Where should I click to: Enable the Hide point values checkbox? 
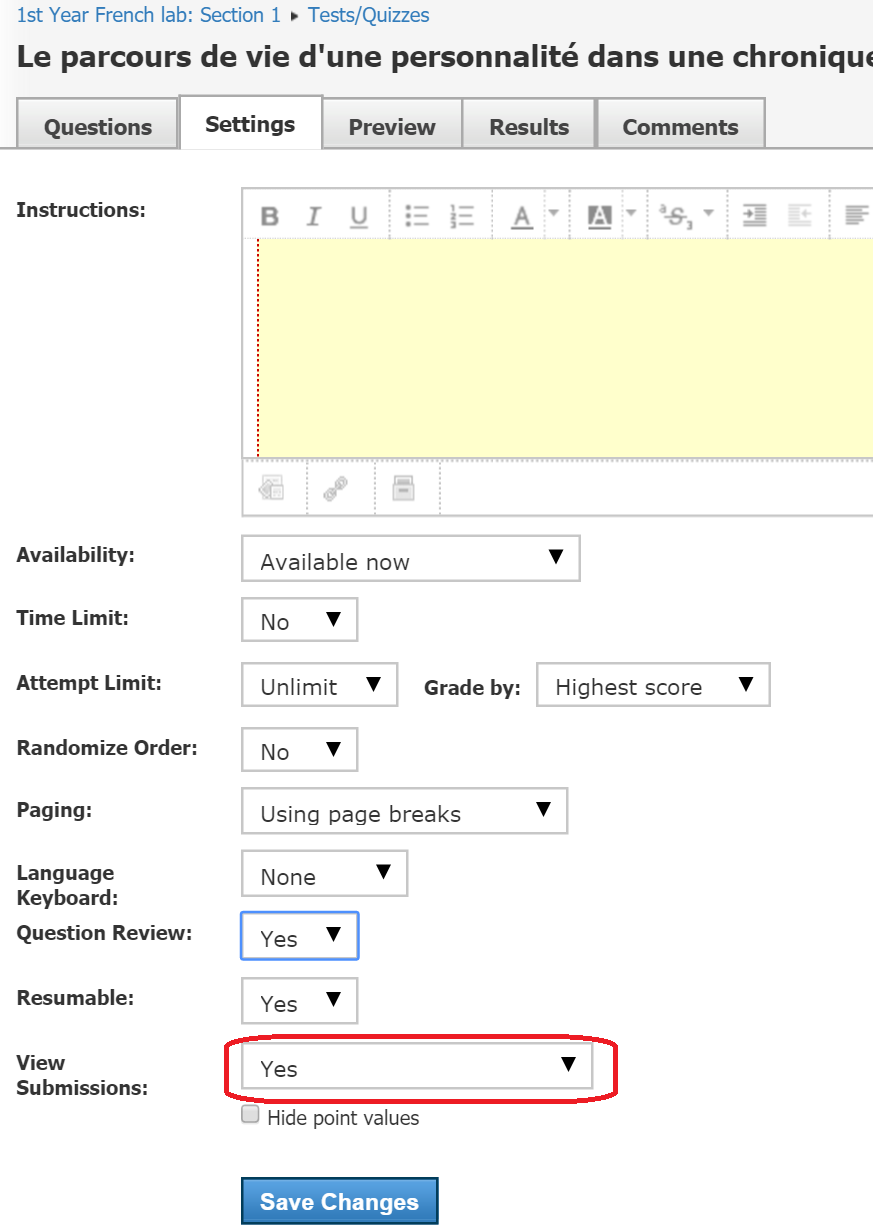[251, 1116]
